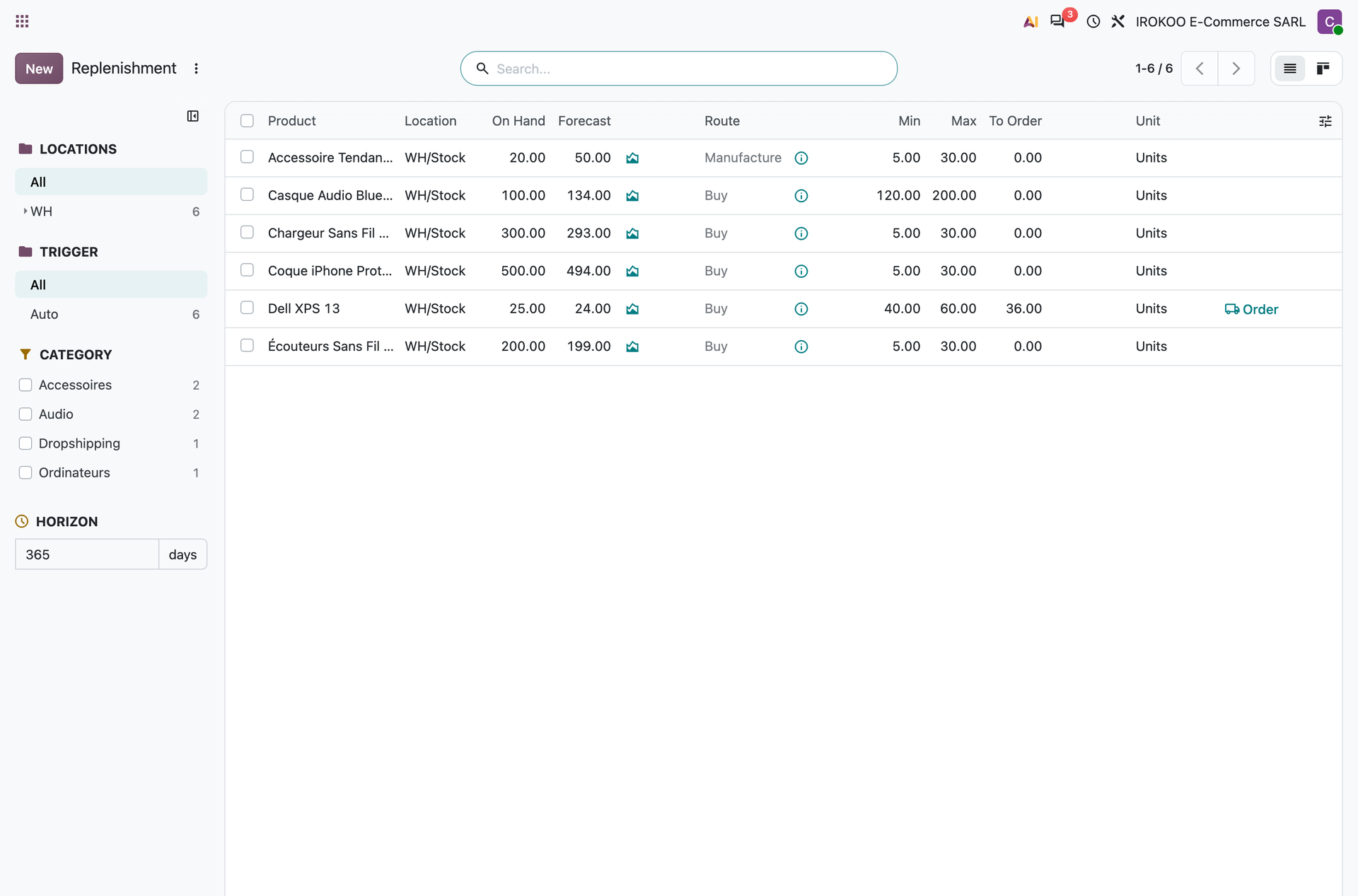The height and width of the screenshot is (896, 1358).
Task: Open the apps grid menu
Action: 22,21
